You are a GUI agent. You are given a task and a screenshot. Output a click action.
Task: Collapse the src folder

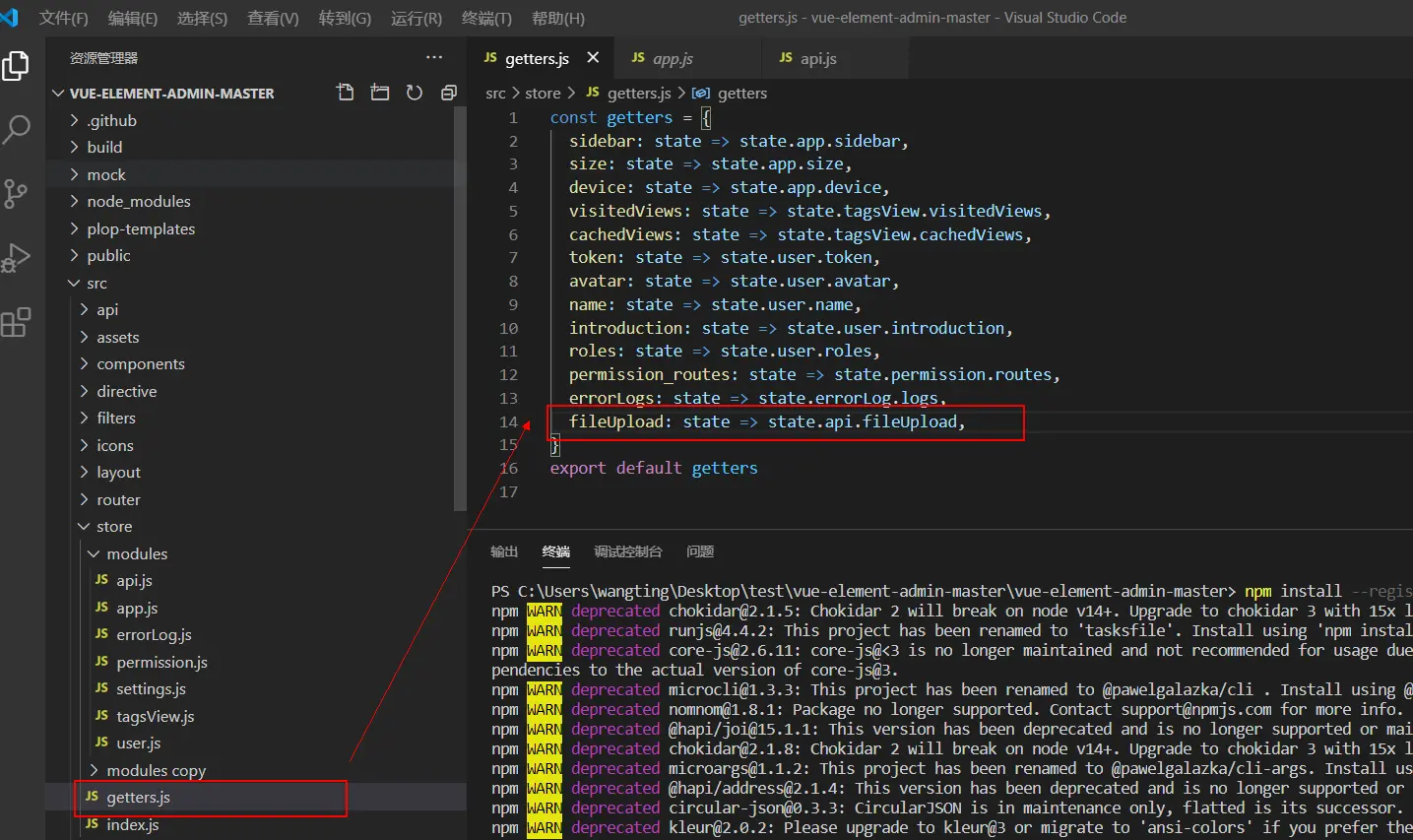[96, 283]
